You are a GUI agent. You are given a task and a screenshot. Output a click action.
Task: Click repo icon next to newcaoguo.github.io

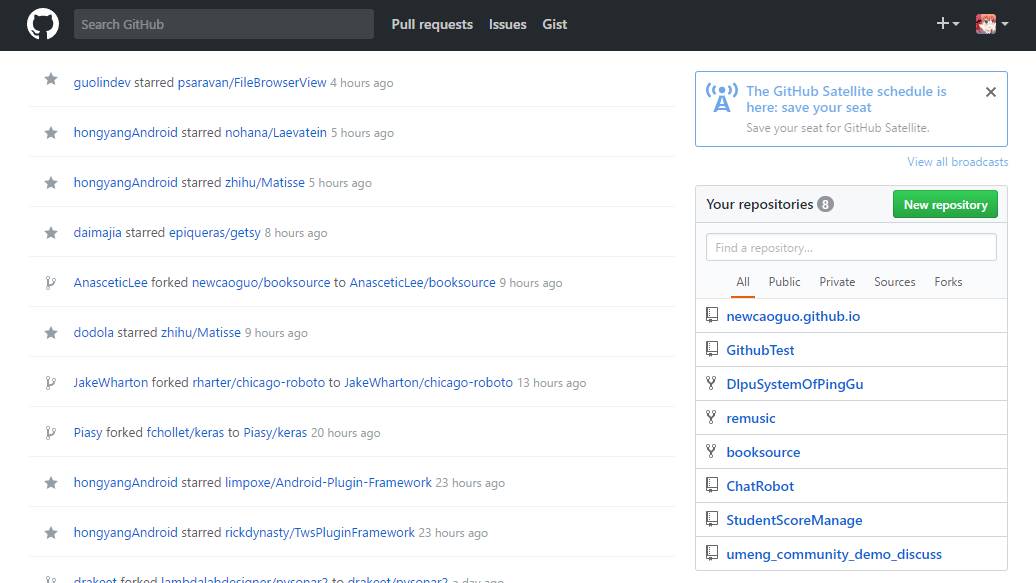(712, 315)
